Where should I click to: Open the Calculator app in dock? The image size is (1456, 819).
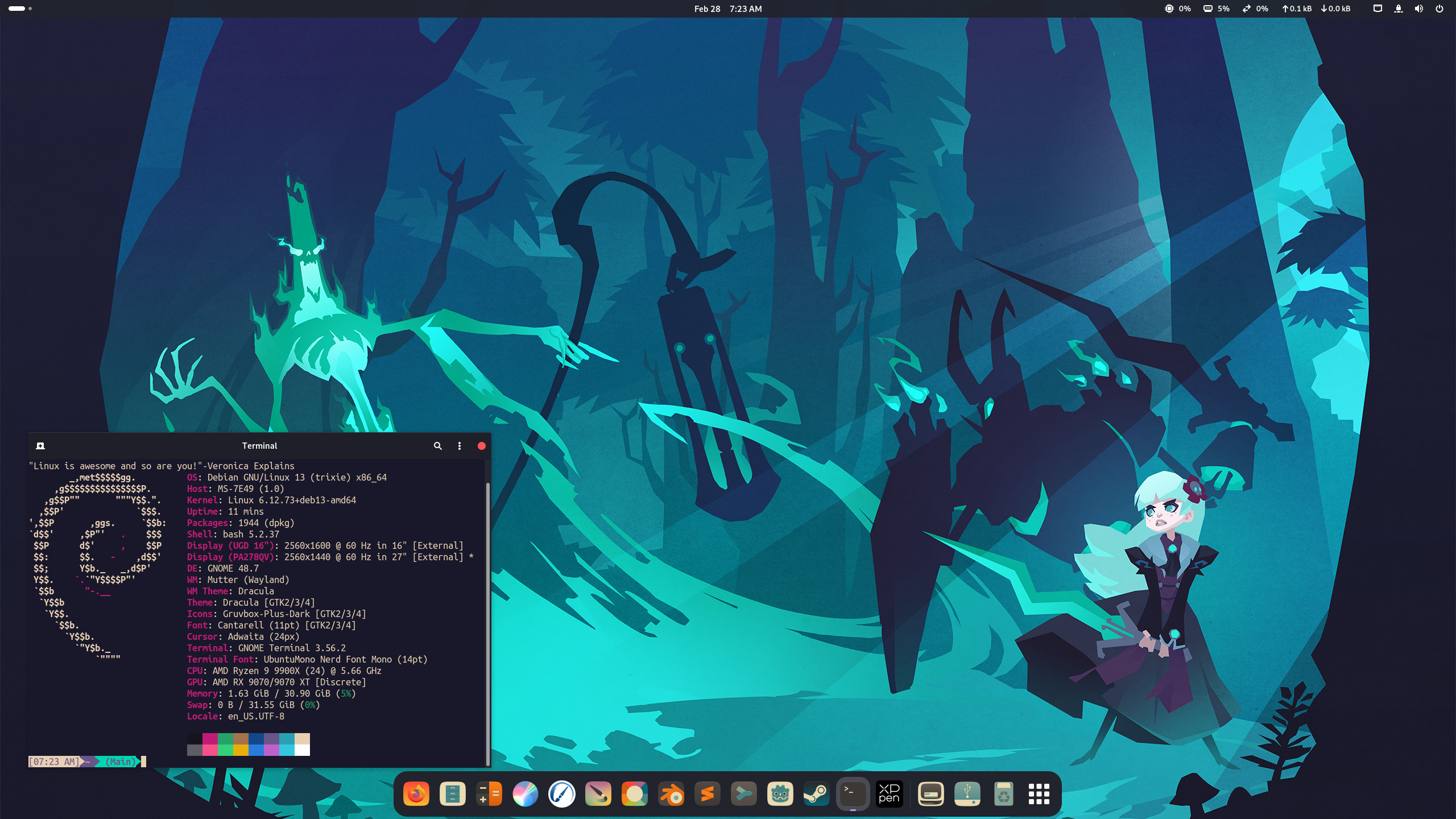489,794
